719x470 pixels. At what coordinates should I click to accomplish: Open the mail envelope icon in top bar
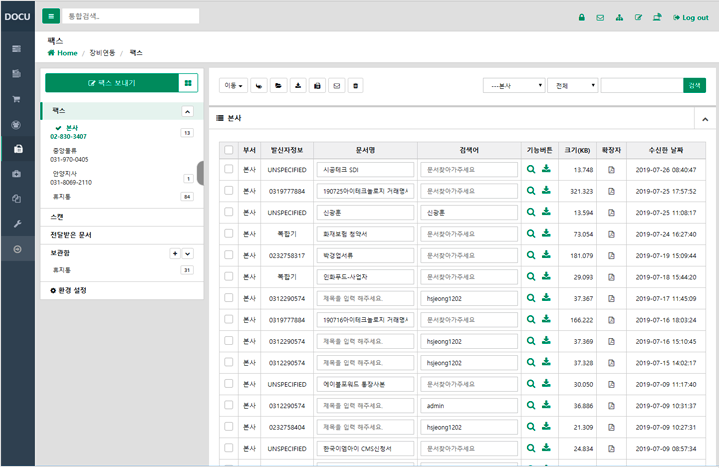pyautogui.click(x=600, y=17)
